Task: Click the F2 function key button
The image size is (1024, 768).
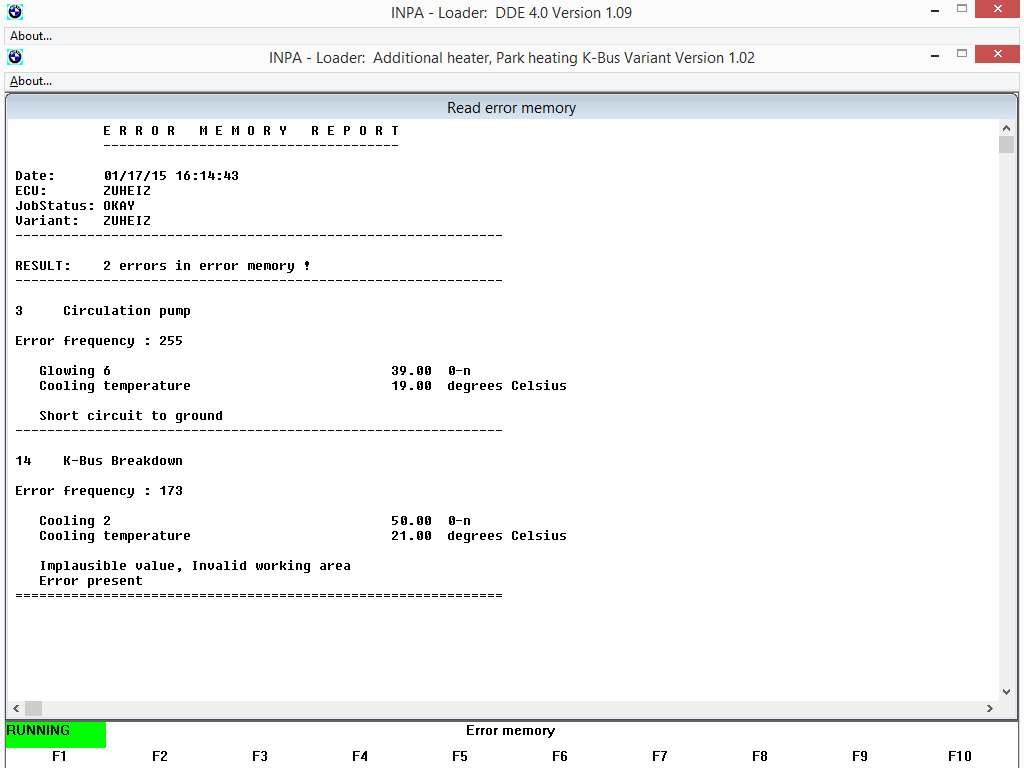Action: [x=159, y=756]
